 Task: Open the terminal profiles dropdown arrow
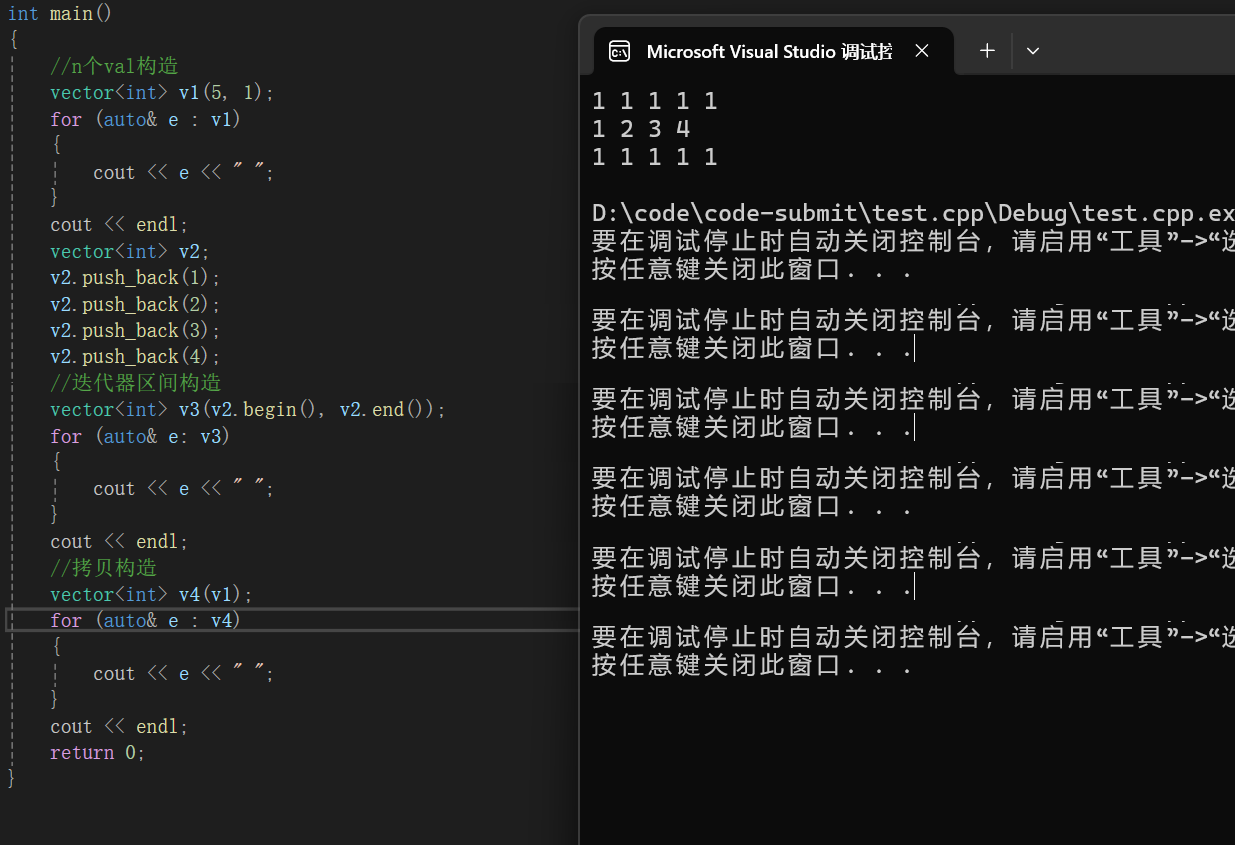pos(1033,51)
